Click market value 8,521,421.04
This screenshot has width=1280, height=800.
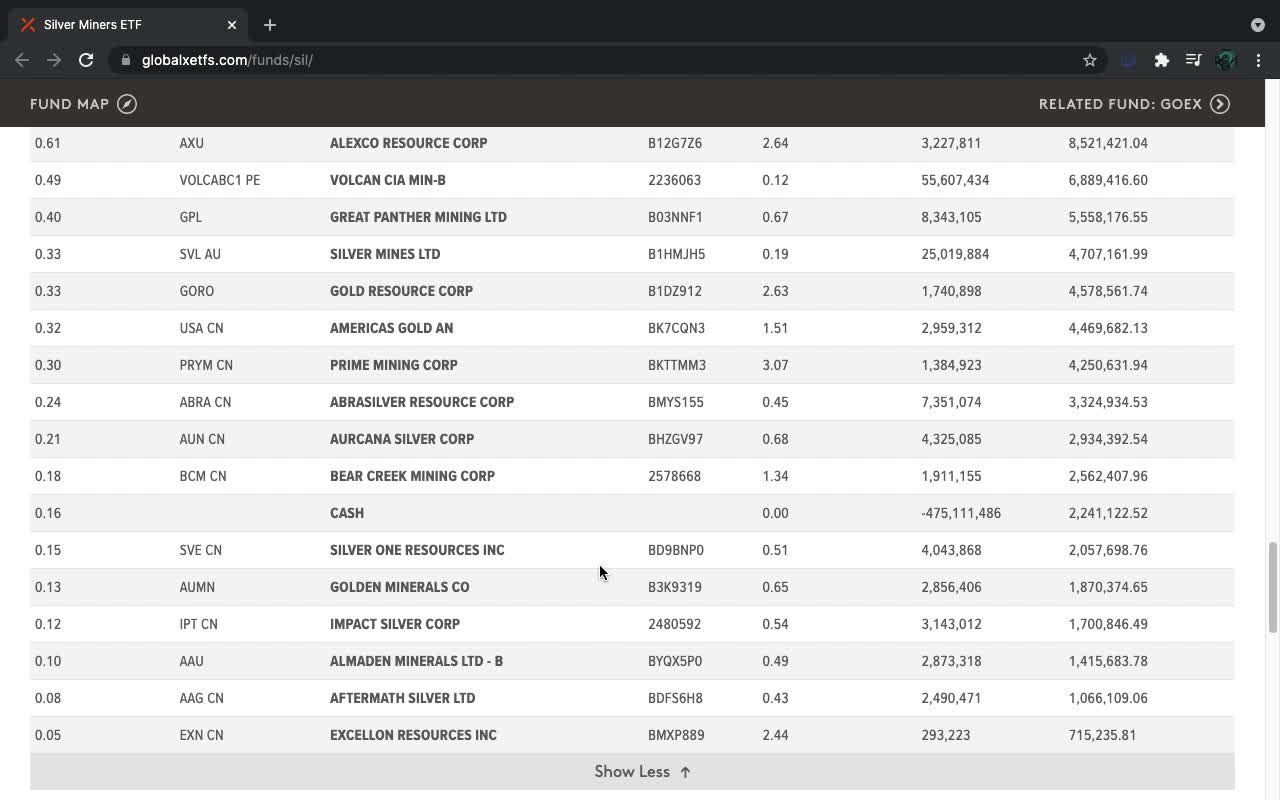coord(1108,143)
